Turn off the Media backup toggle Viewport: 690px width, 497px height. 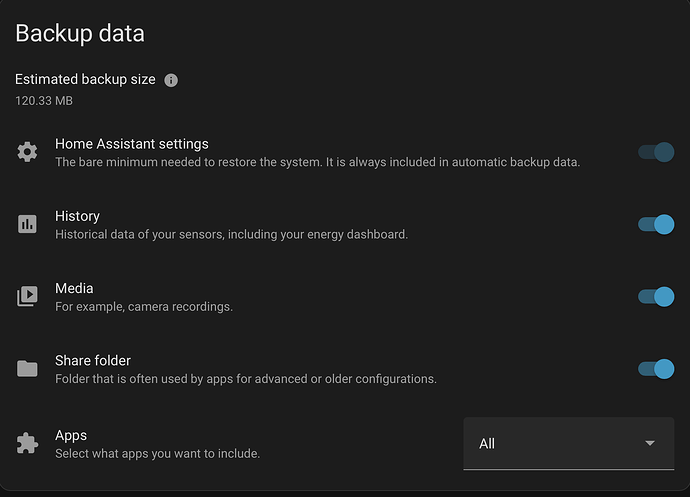(656, 296)
